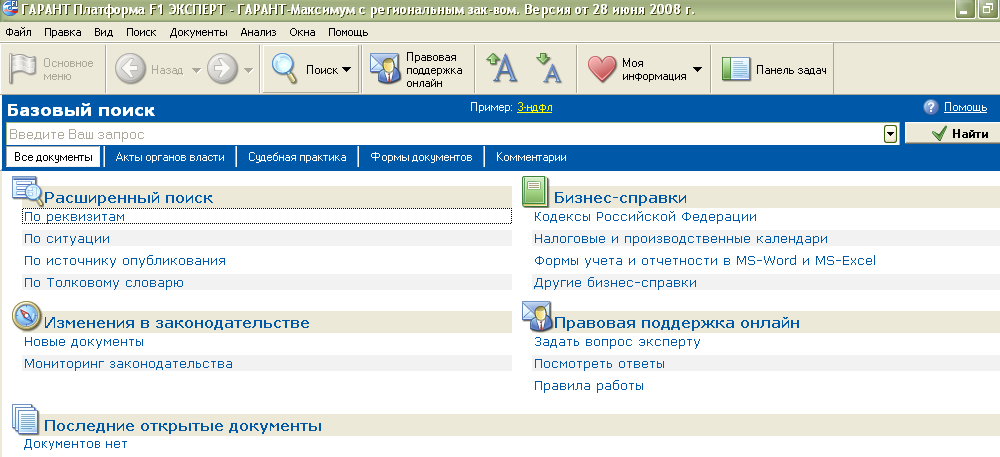Click the Бизнес-справки heading
This screenshot has width=1000, height=457.
620,198
